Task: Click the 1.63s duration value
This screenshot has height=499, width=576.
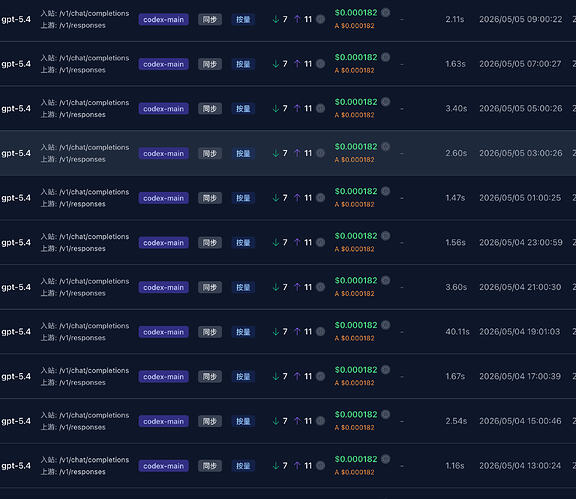Action: point(456,64)
